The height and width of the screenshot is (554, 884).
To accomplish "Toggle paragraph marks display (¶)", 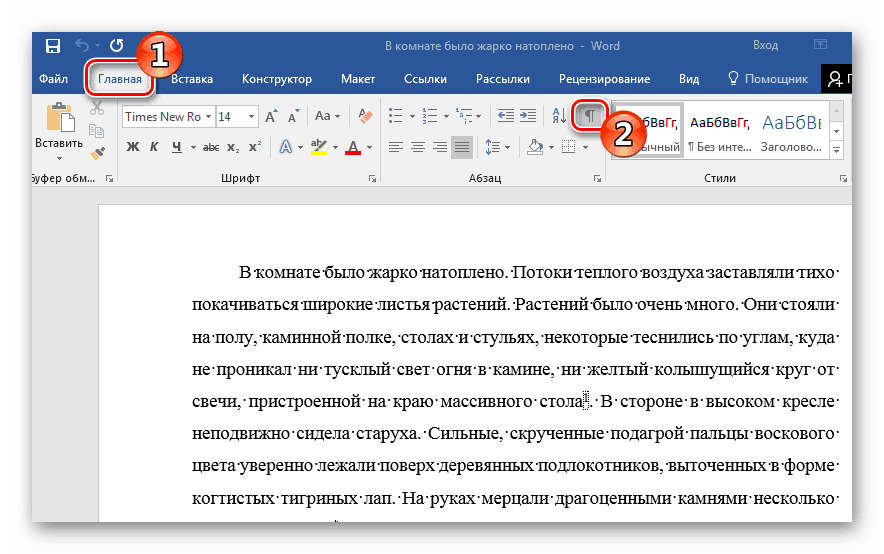I will (x=590, y=116).
